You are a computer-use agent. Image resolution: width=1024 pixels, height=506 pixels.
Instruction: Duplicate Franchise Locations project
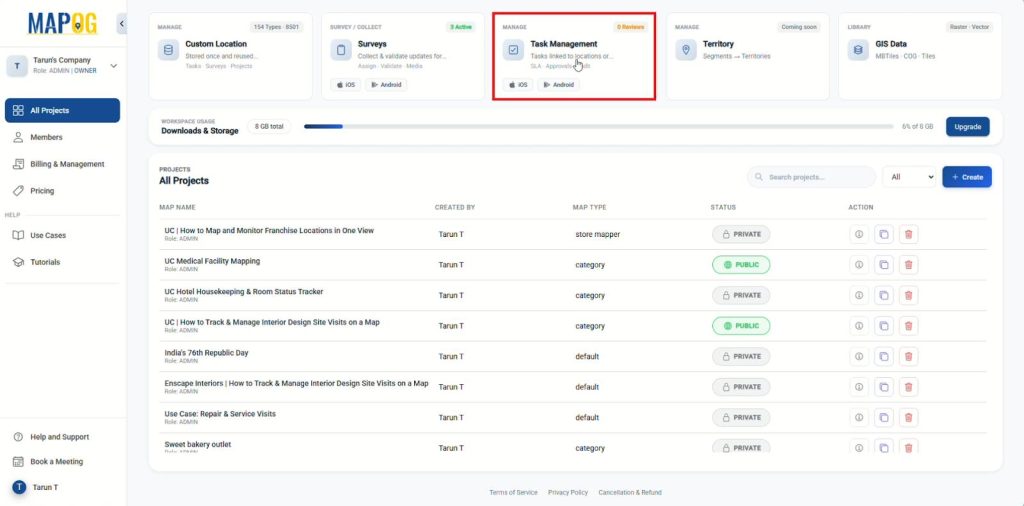884,234
